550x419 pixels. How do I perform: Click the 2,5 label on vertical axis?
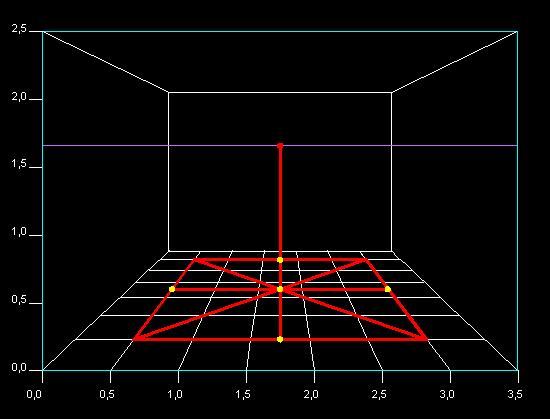pos(19,29)
